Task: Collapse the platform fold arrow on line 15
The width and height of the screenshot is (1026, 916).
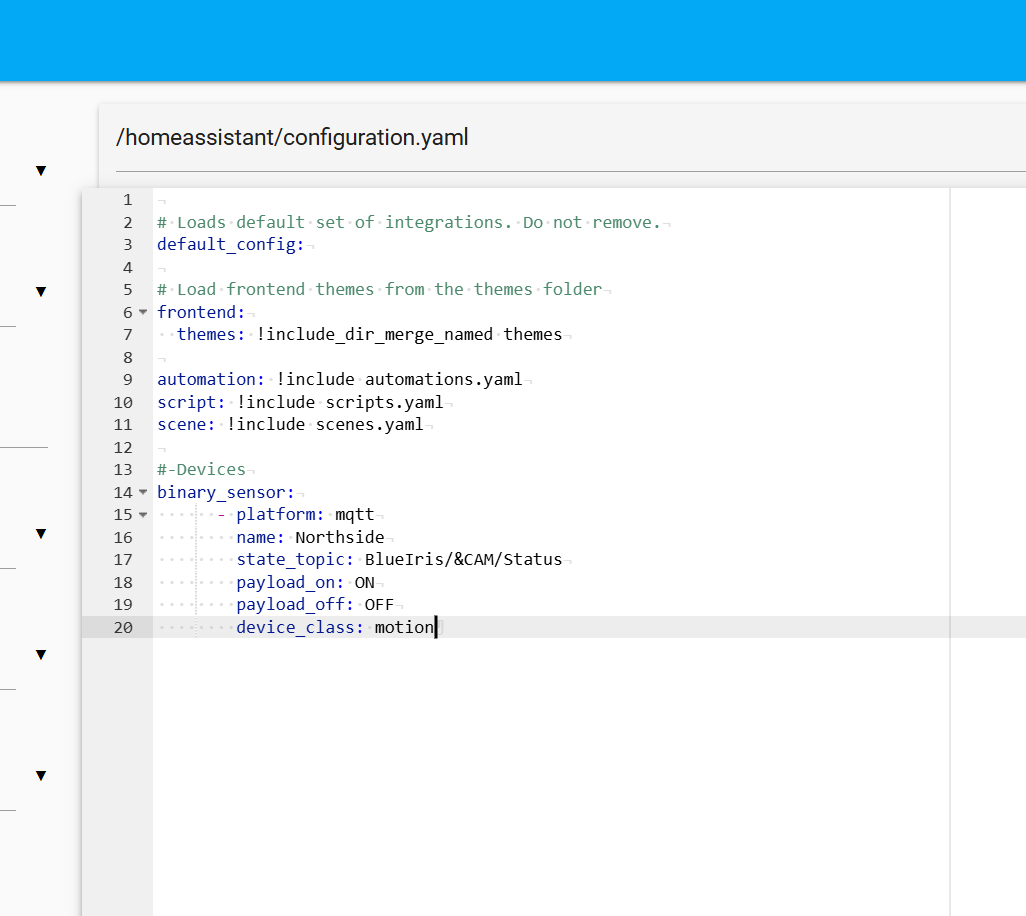Action: (143, 515)
